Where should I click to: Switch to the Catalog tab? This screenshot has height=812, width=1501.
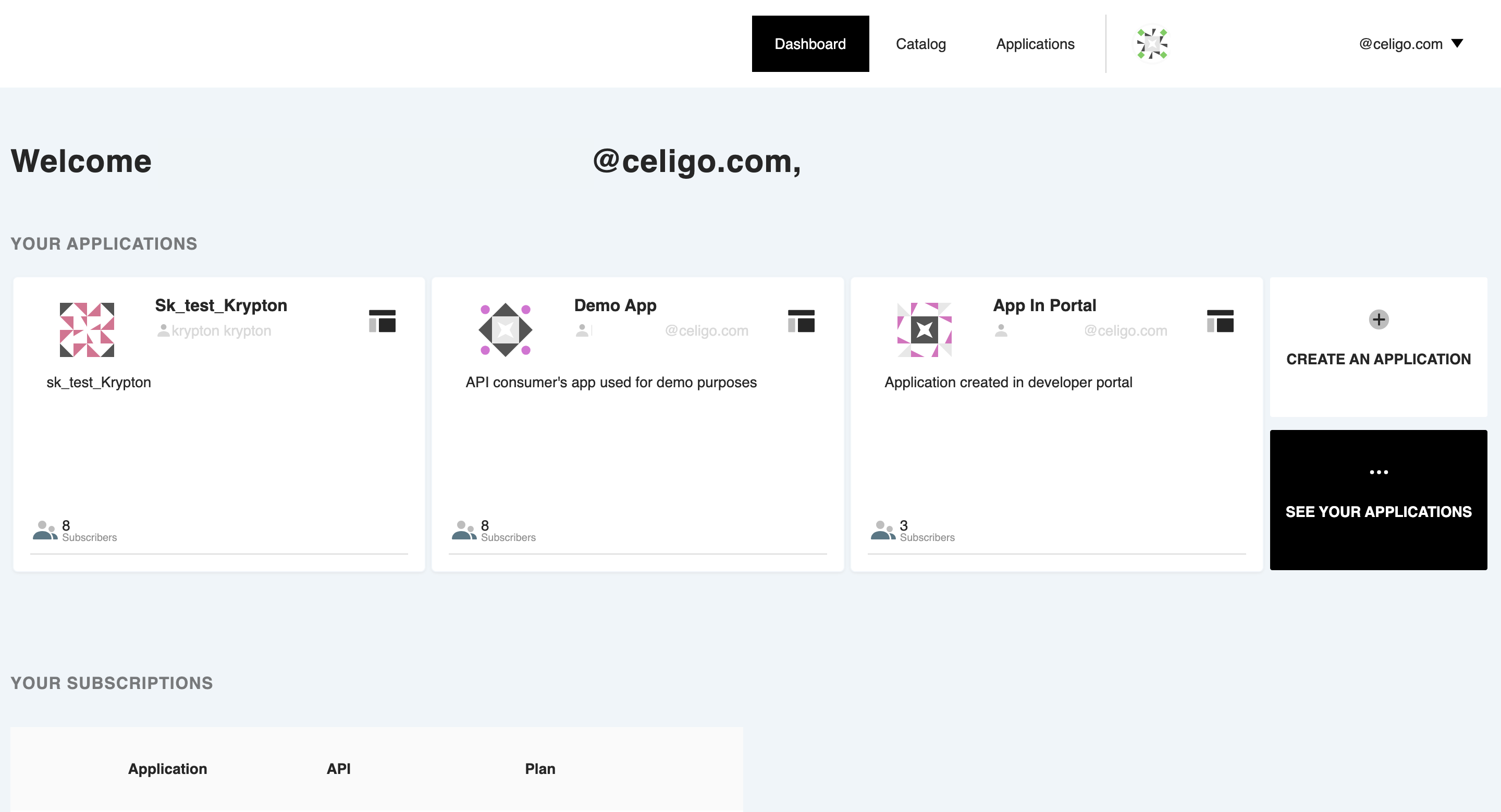coord(921,43)
